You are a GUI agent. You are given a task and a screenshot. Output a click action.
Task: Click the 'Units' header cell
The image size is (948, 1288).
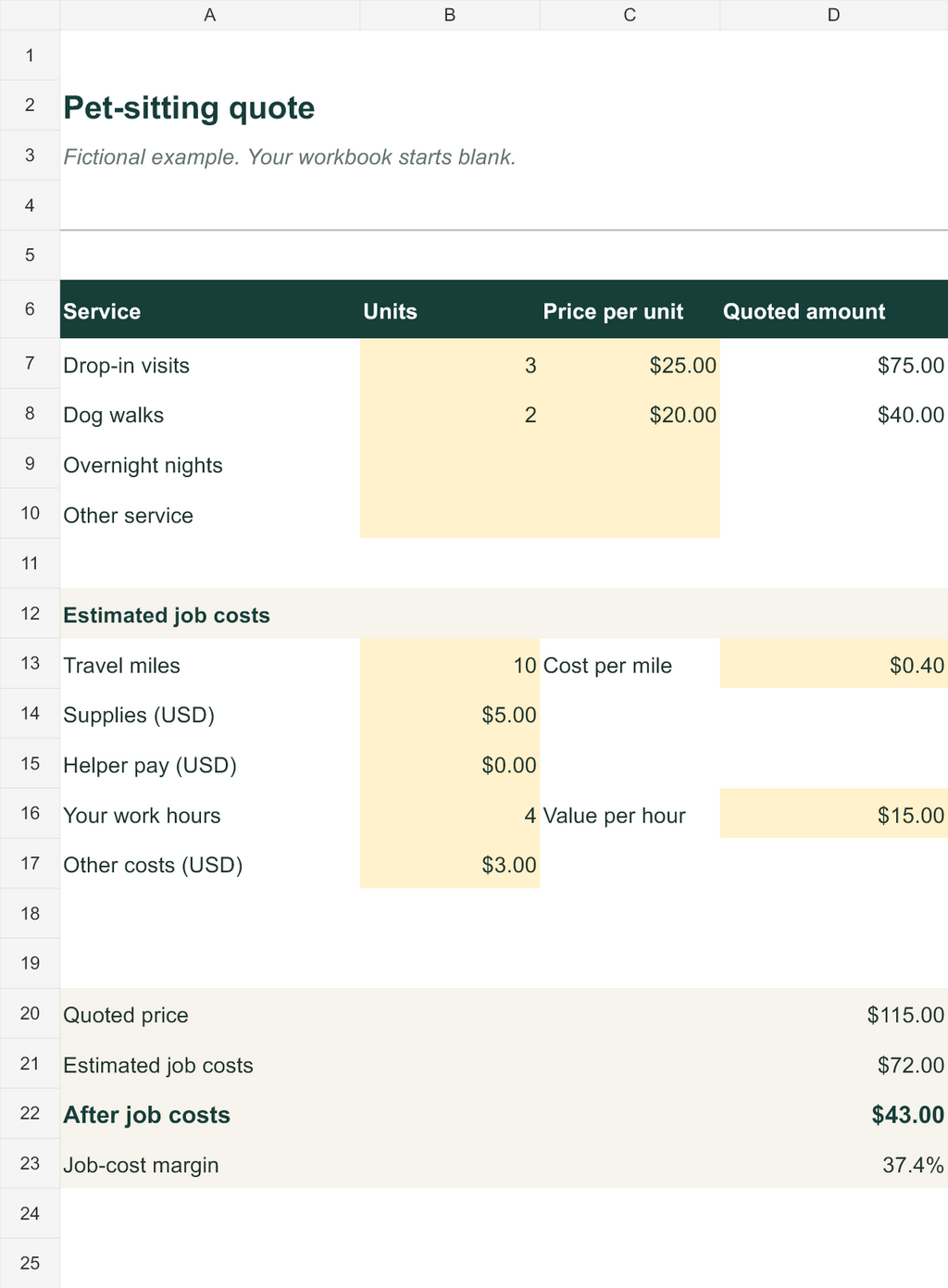pyautogui.click(x=450, y=309)
